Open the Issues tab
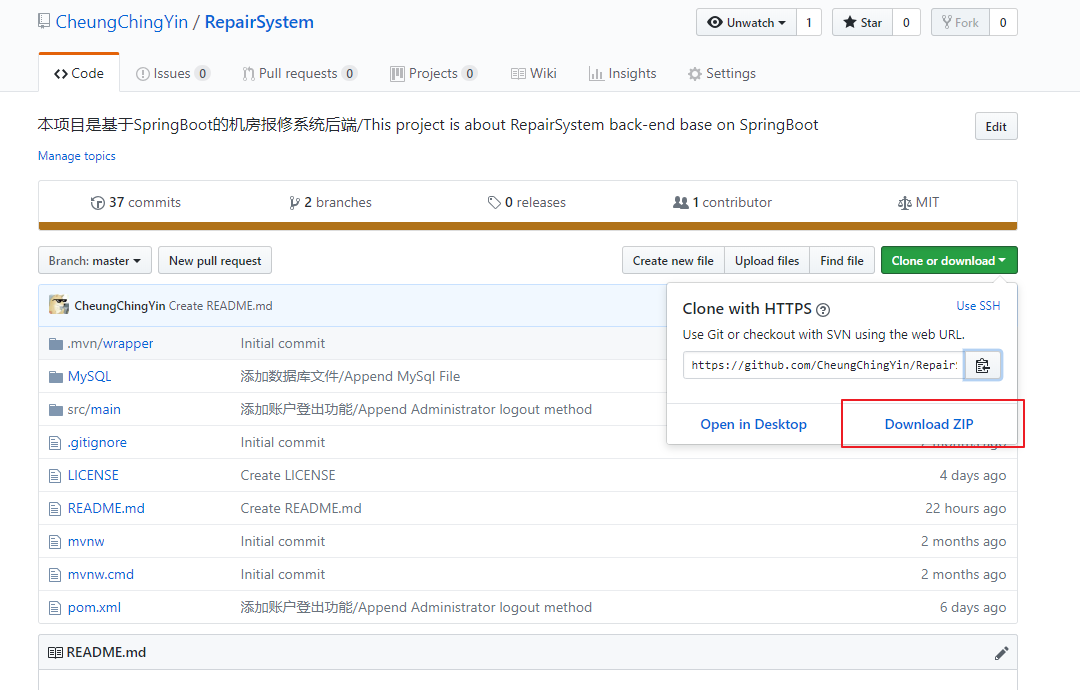 coord(173,74)
